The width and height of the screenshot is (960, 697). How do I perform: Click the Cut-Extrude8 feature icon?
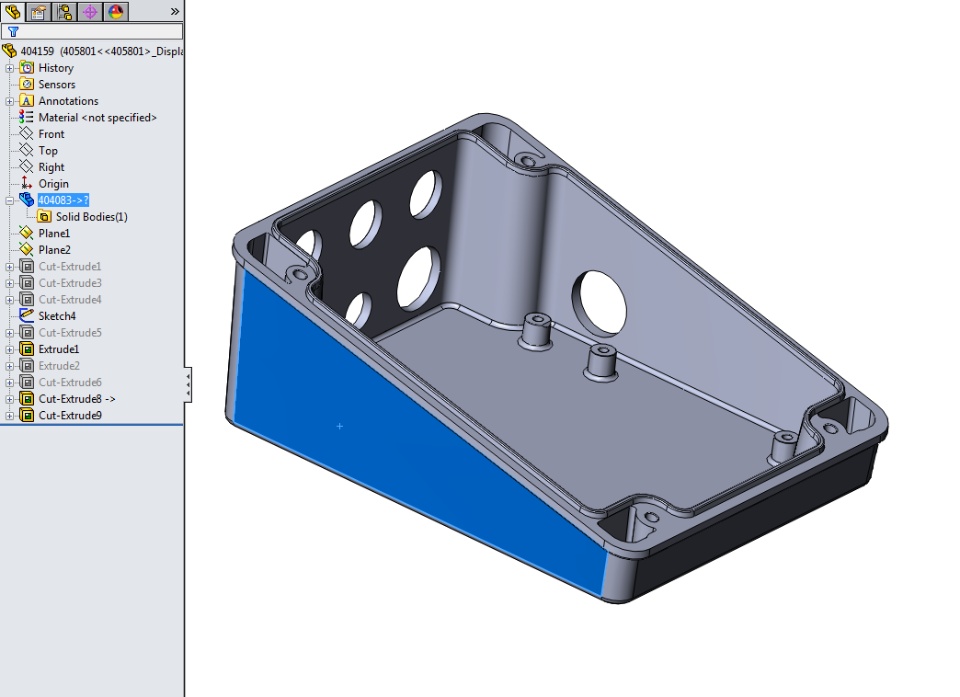click(26, 399)
